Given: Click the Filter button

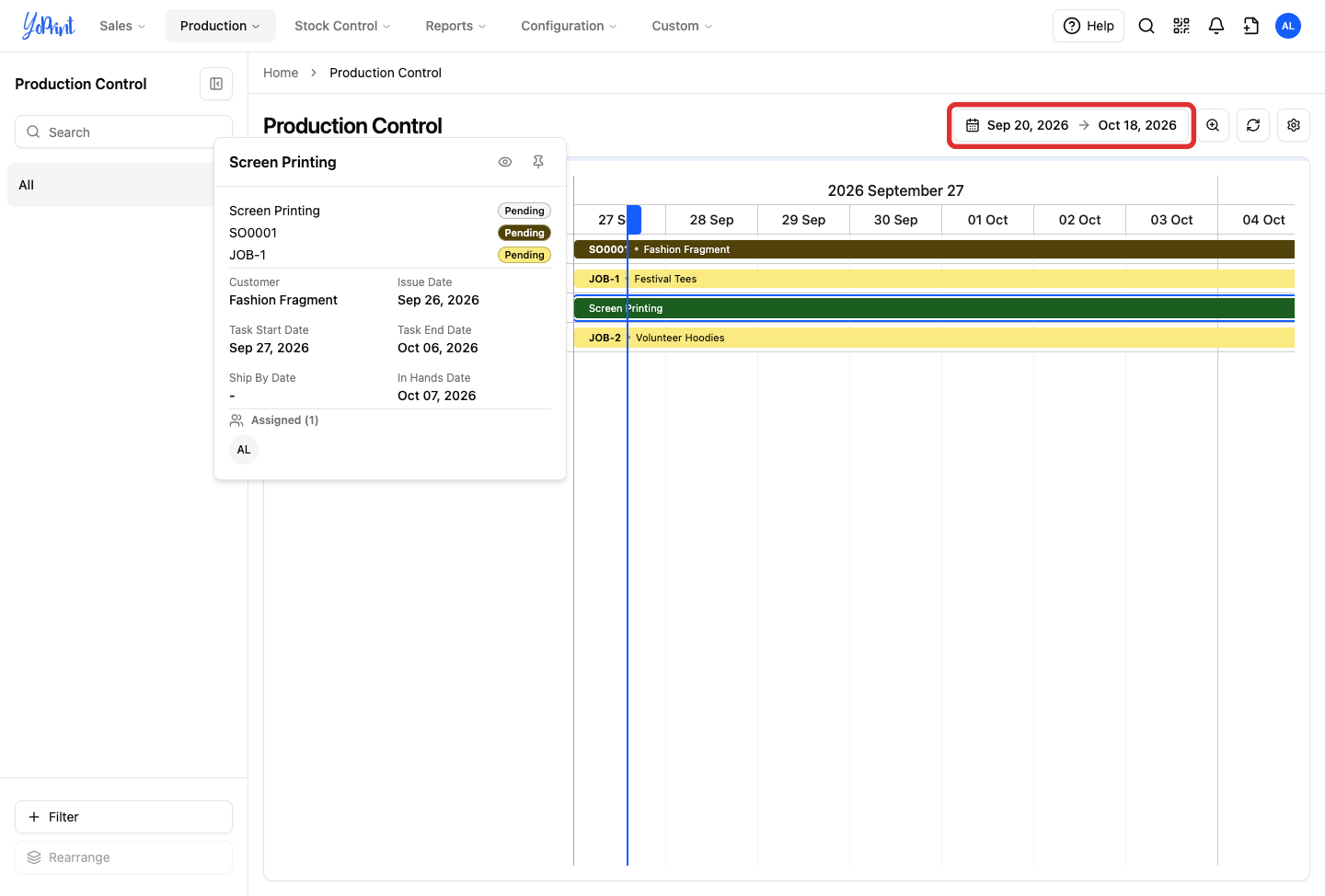Looking at the screenshot, I should pyautogui.click(x=123, y=817).
